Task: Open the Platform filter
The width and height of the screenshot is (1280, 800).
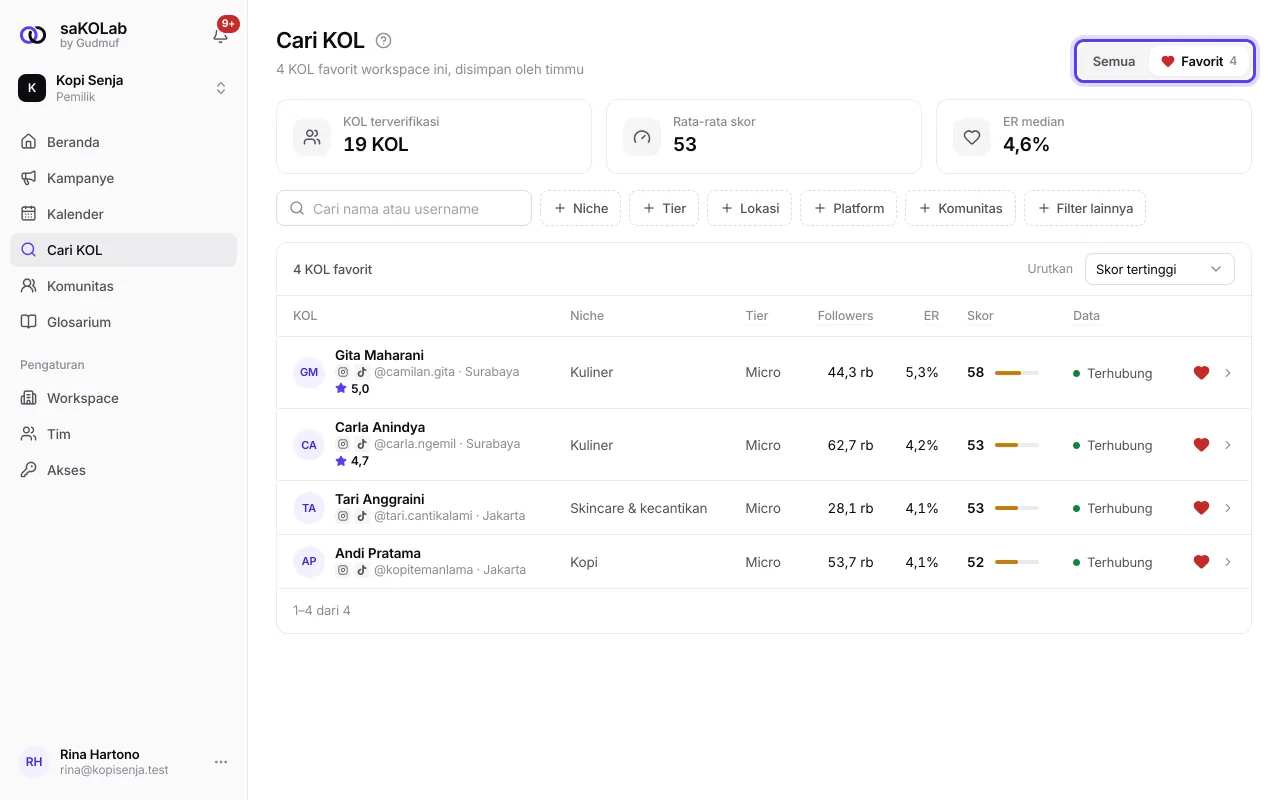Action: coord(848,208)
